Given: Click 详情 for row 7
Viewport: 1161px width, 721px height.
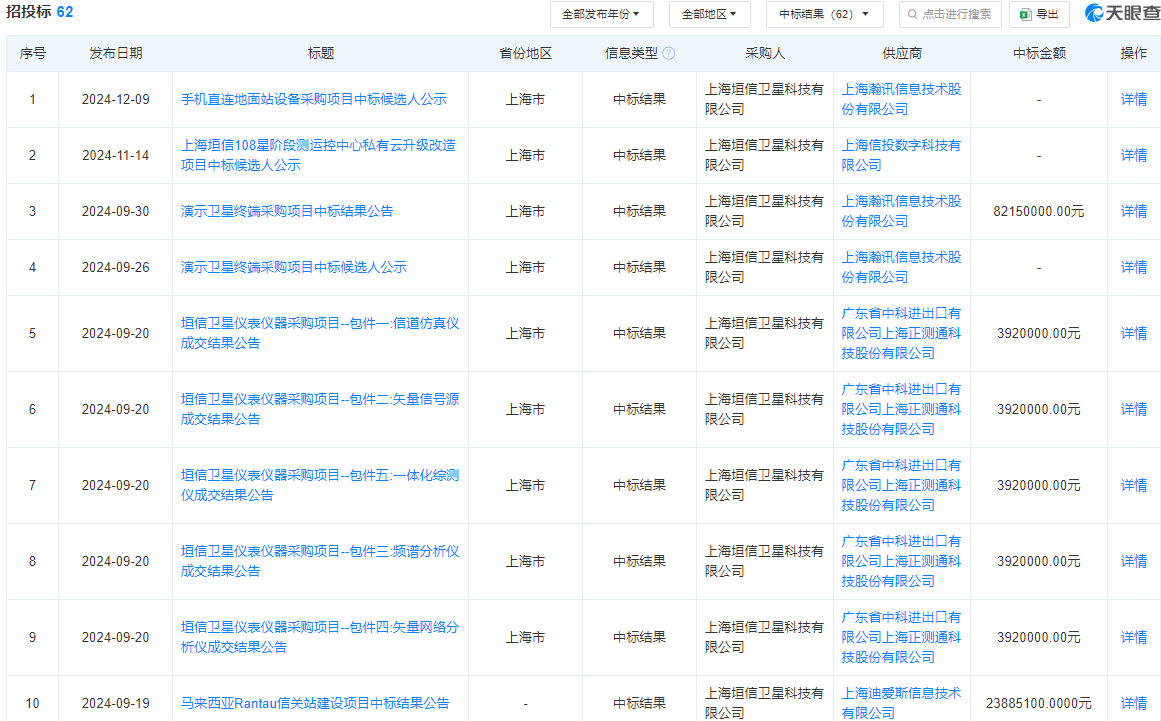Looking at the screenshot, I should click(x=1134, y=485).
